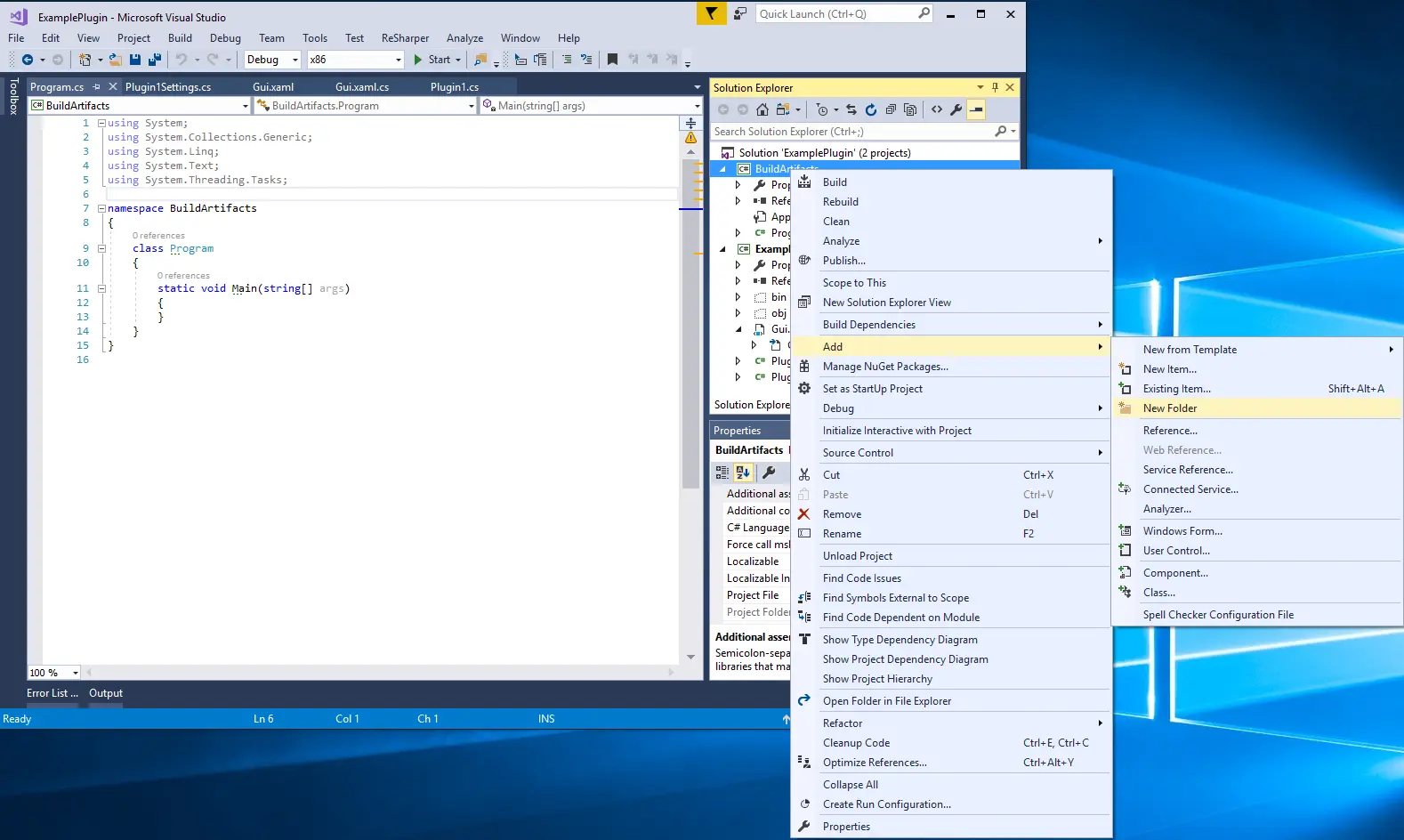Collapse the class Program code region
1404x840 pixels.
point(101,248)
